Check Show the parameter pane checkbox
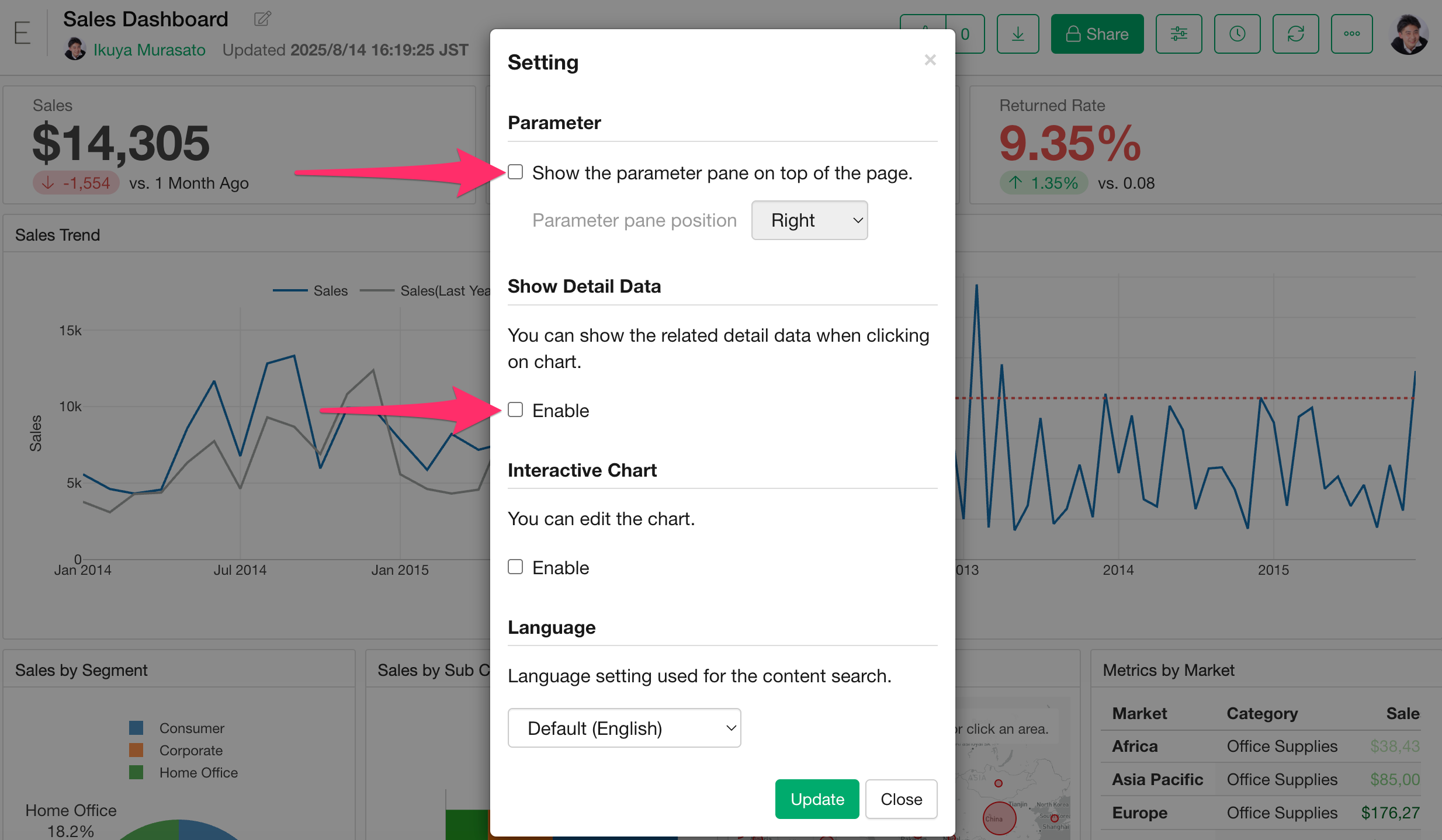Viewport: 1442px width, 840px height. [515, 172]
